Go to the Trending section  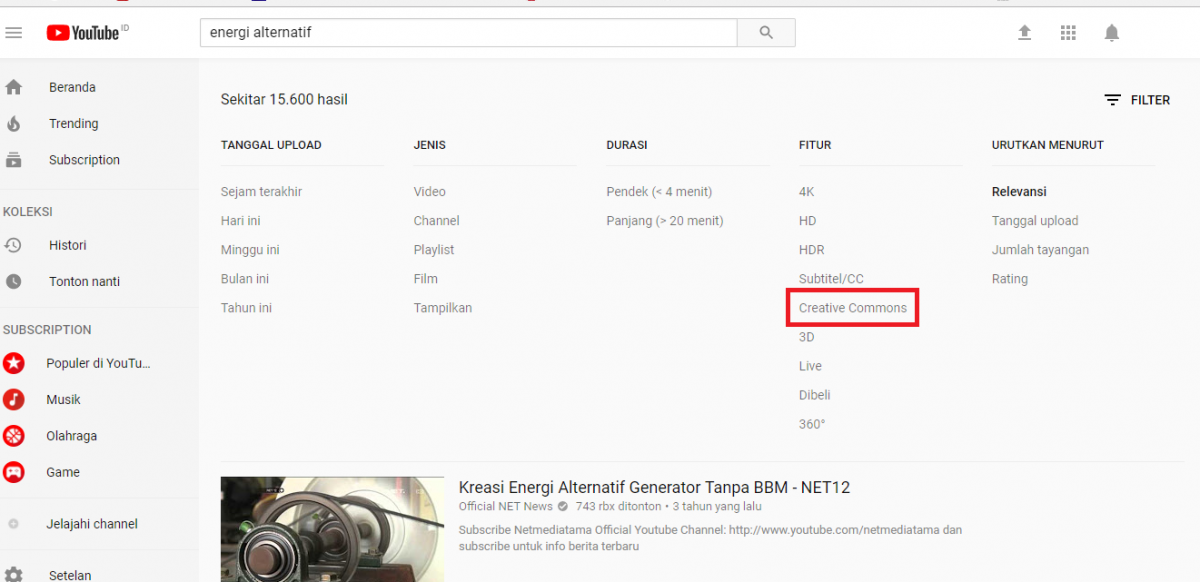coord(73,123)
